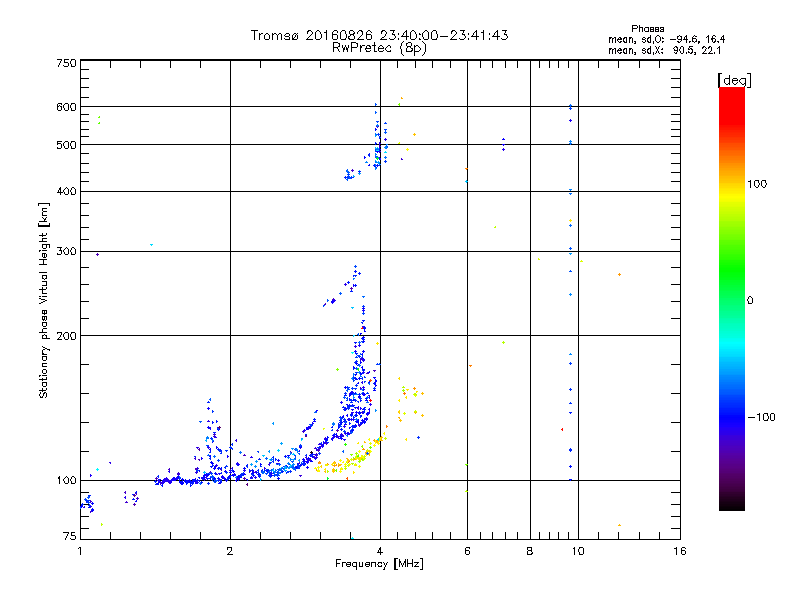Click the subtitle 'RwPretec (8p)'
800x600 pixels.
coord(380,48)
